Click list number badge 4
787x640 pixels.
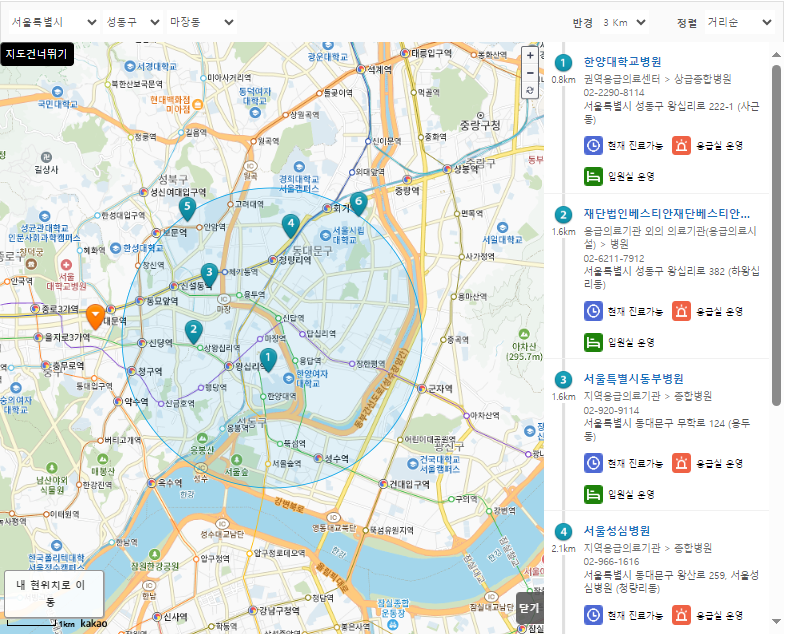click(x=563, y=532)
